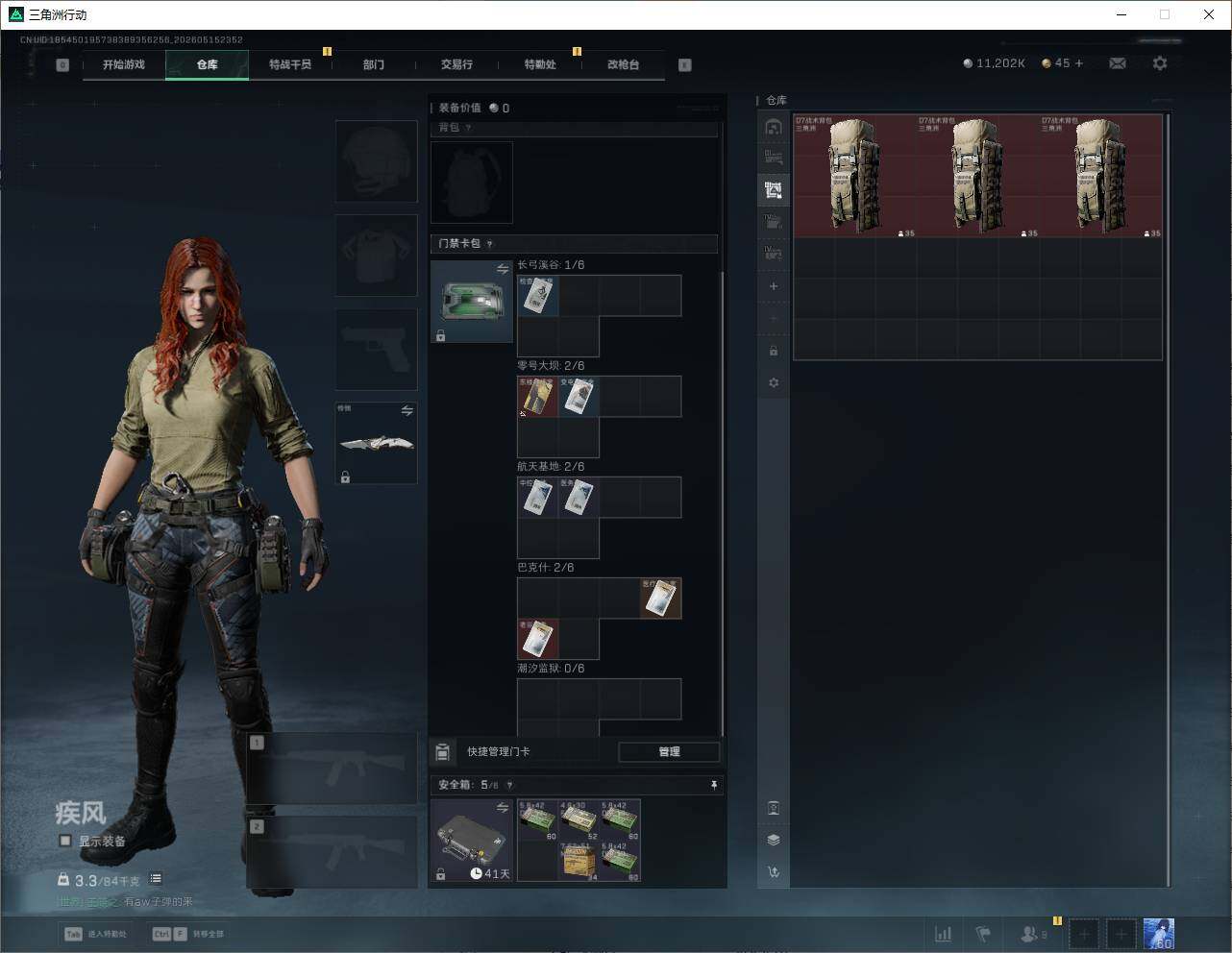Select the fifth warehouse sidebar category icon
The width and height of the screenshot is (1232, 953).
tap(774, 254)
